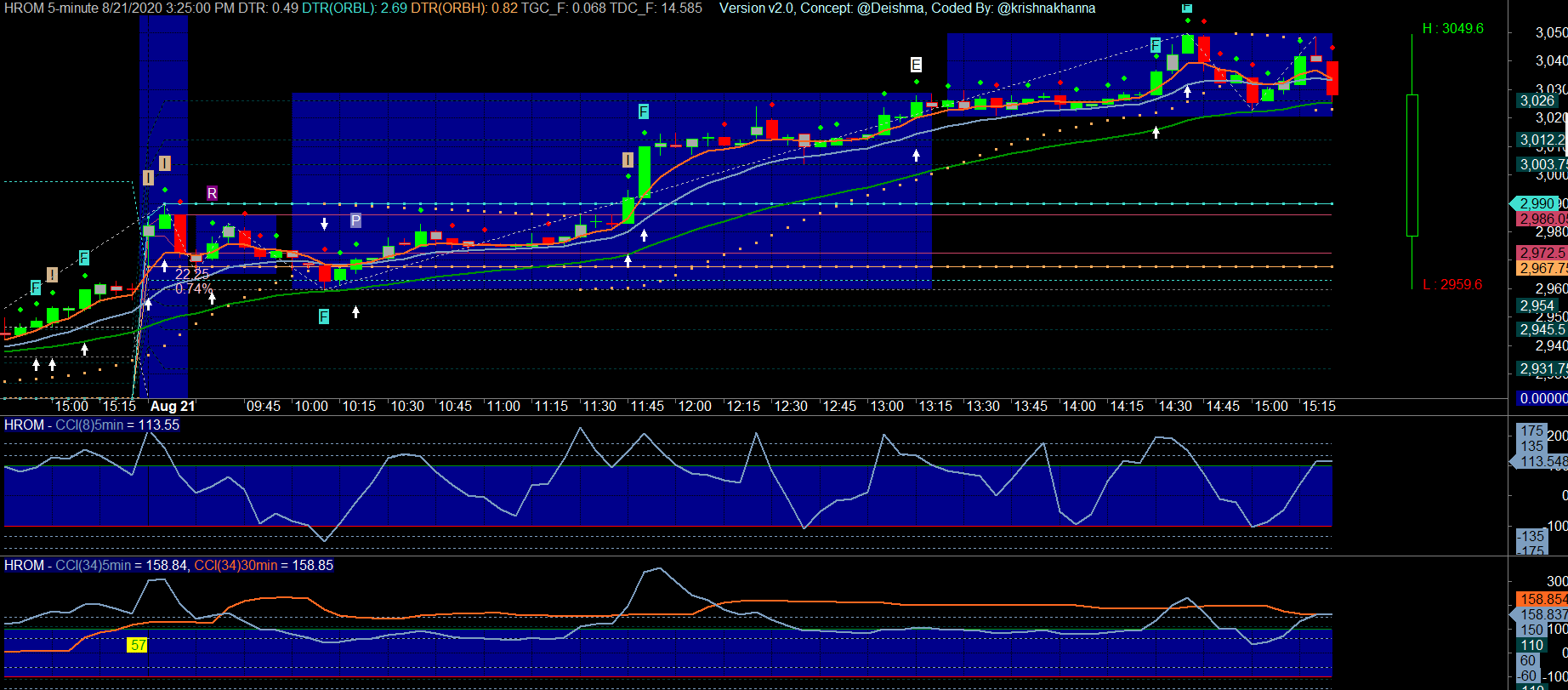This screenshot has height=690, width=1568.
Task: Click the H: 3049.6 high label
Action: (x=1452, y=29)
